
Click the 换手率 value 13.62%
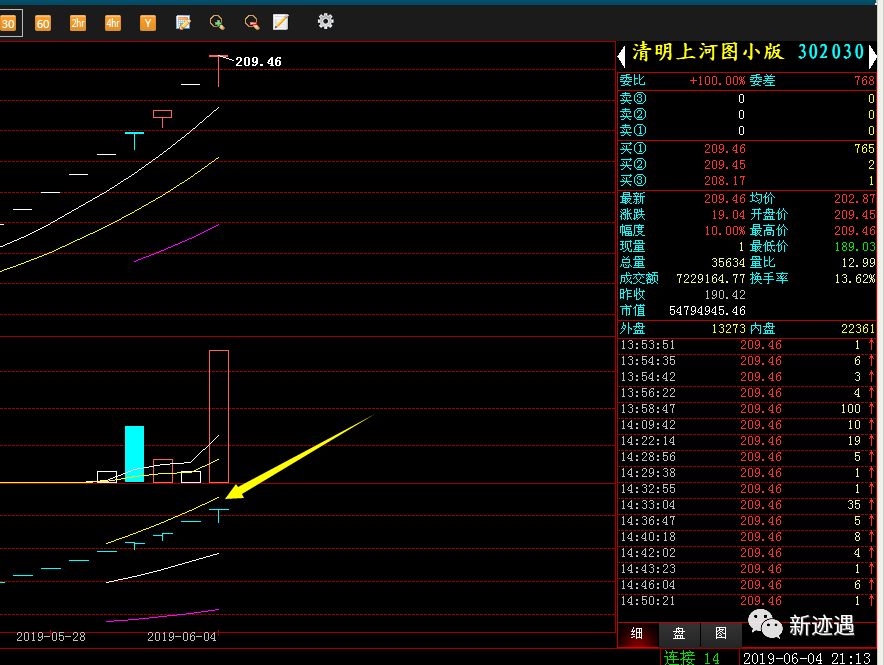point(855,278)
